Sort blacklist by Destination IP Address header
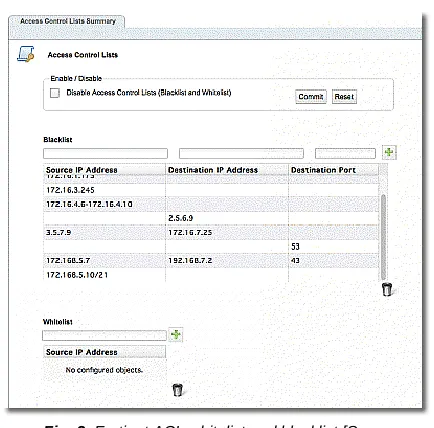Viewport: 434px width, 428px height. pyautogui.click(x=227, y=170)
